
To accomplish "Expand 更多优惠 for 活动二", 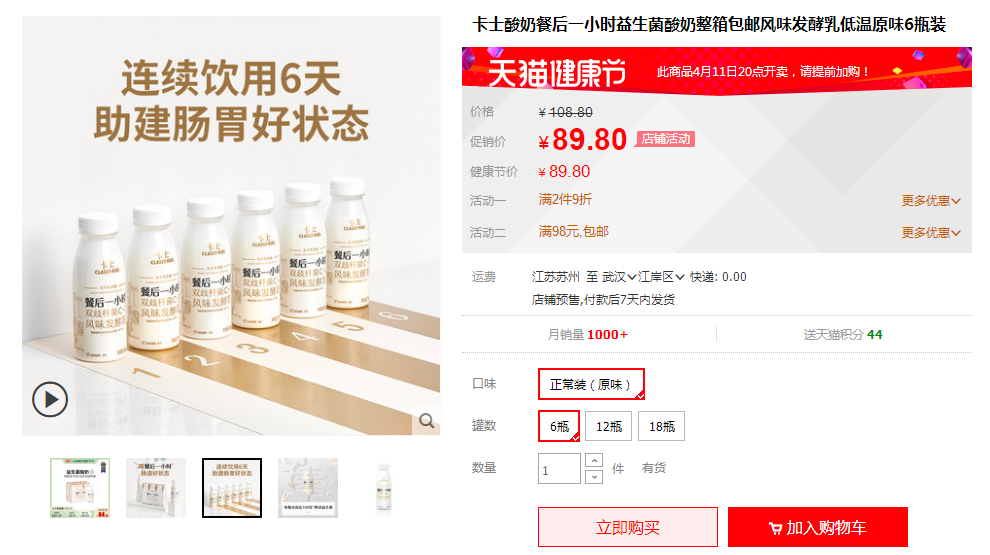I will [931, 233].
